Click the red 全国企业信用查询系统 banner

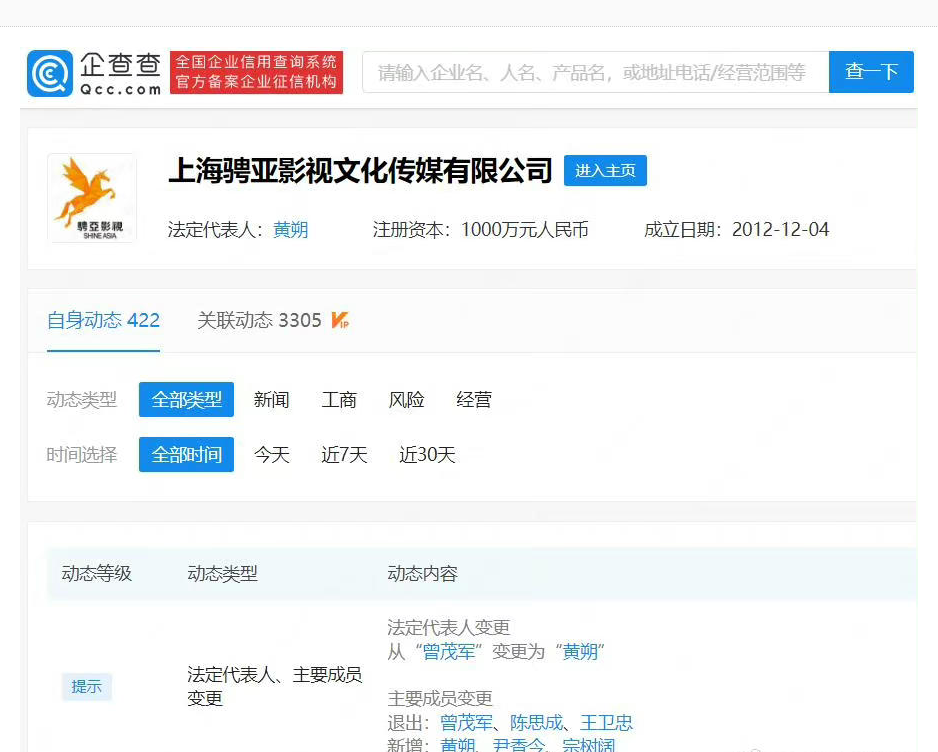point(256,72)
